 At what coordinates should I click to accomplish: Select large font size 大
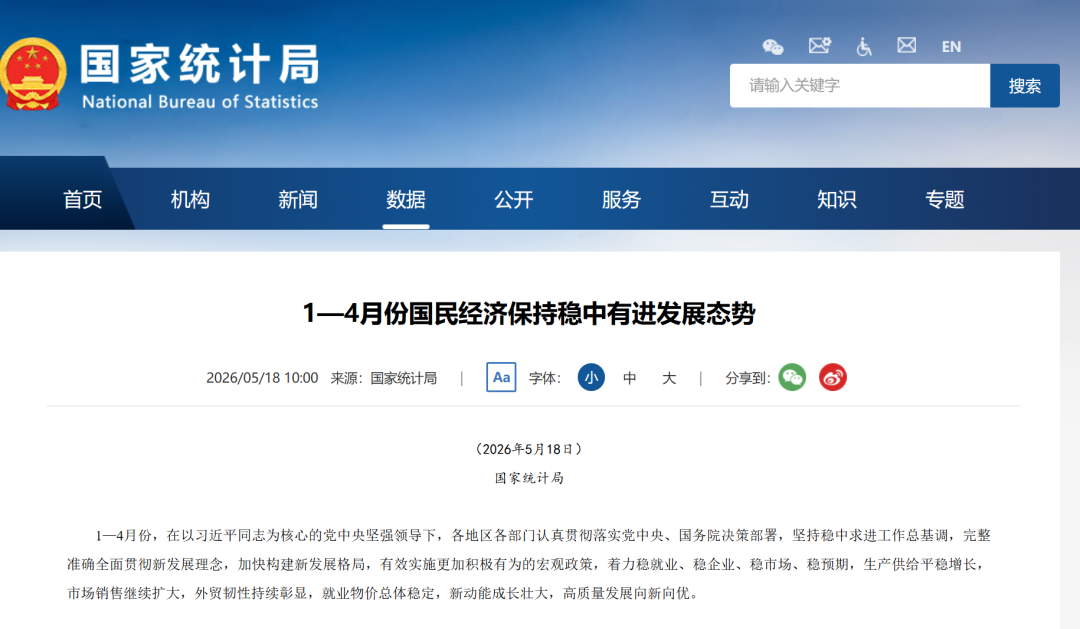pos(669,378)
